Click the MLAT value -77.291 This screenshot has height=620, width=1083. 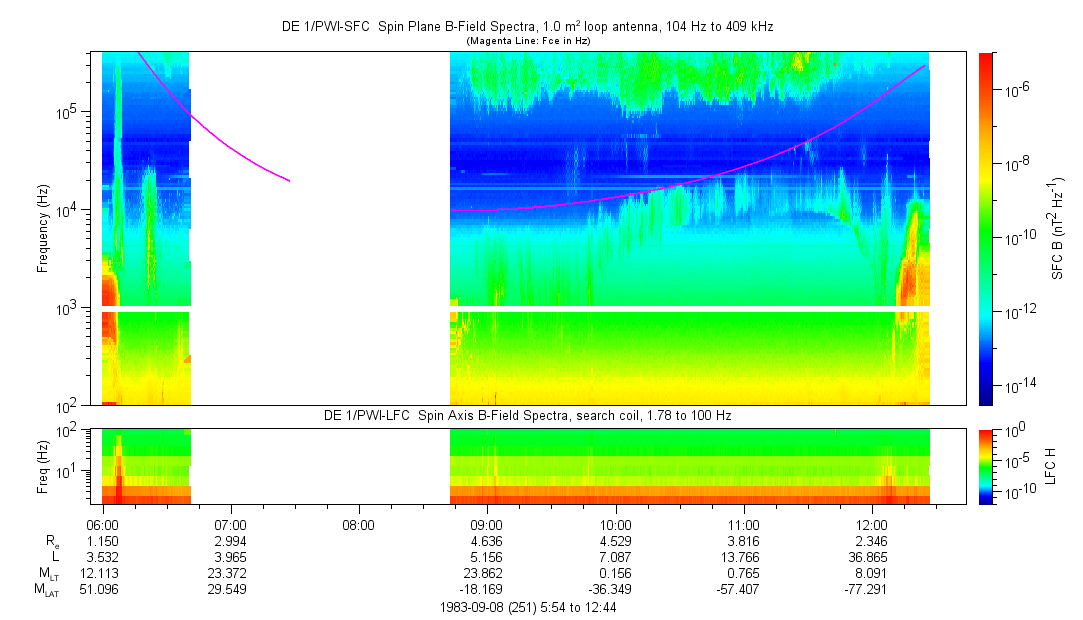pos(870,591)
